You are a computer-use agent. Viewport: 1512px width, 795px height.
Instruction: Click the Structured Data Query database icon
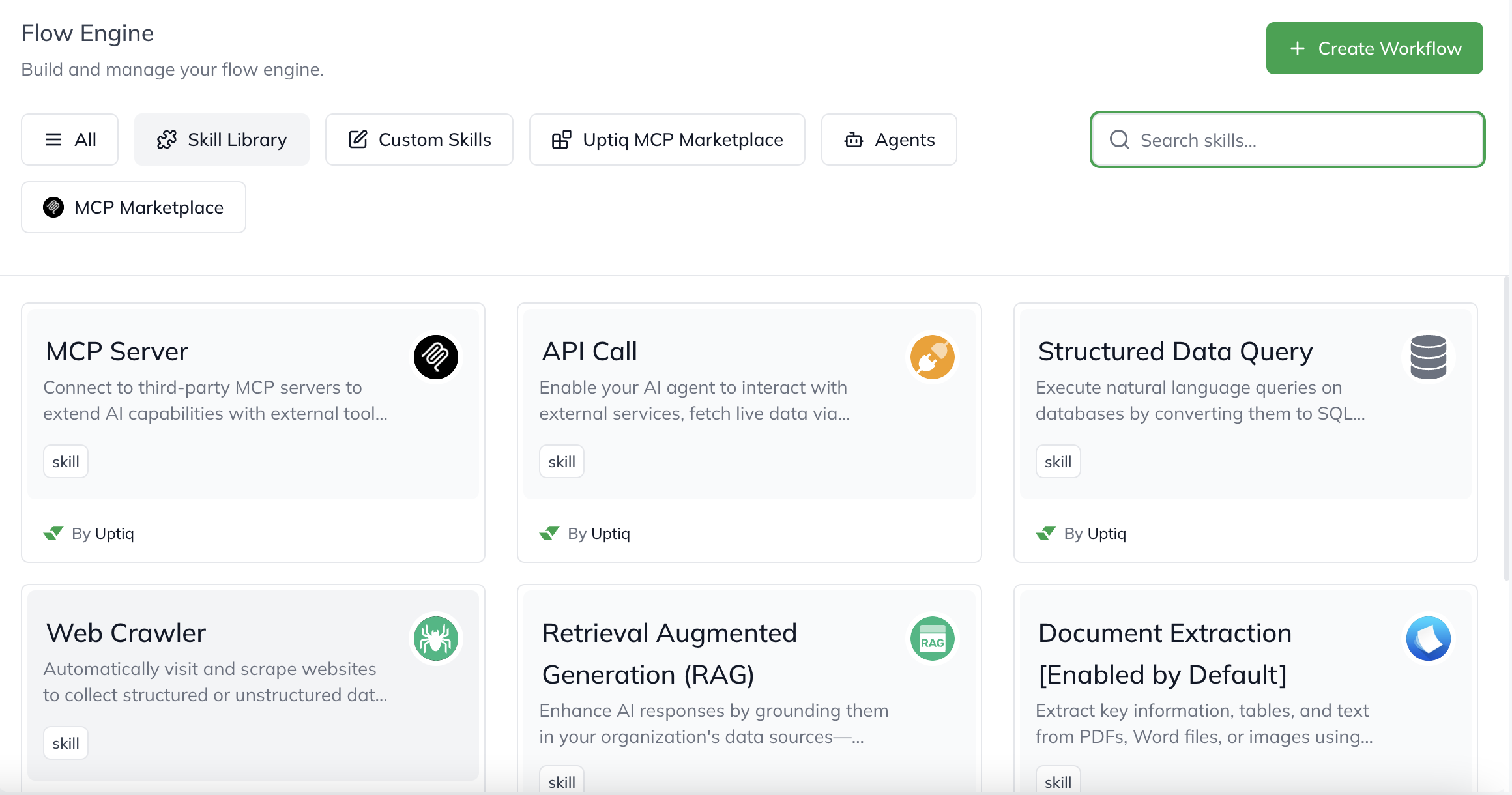pyautogui.click(x=1428, y=357)
